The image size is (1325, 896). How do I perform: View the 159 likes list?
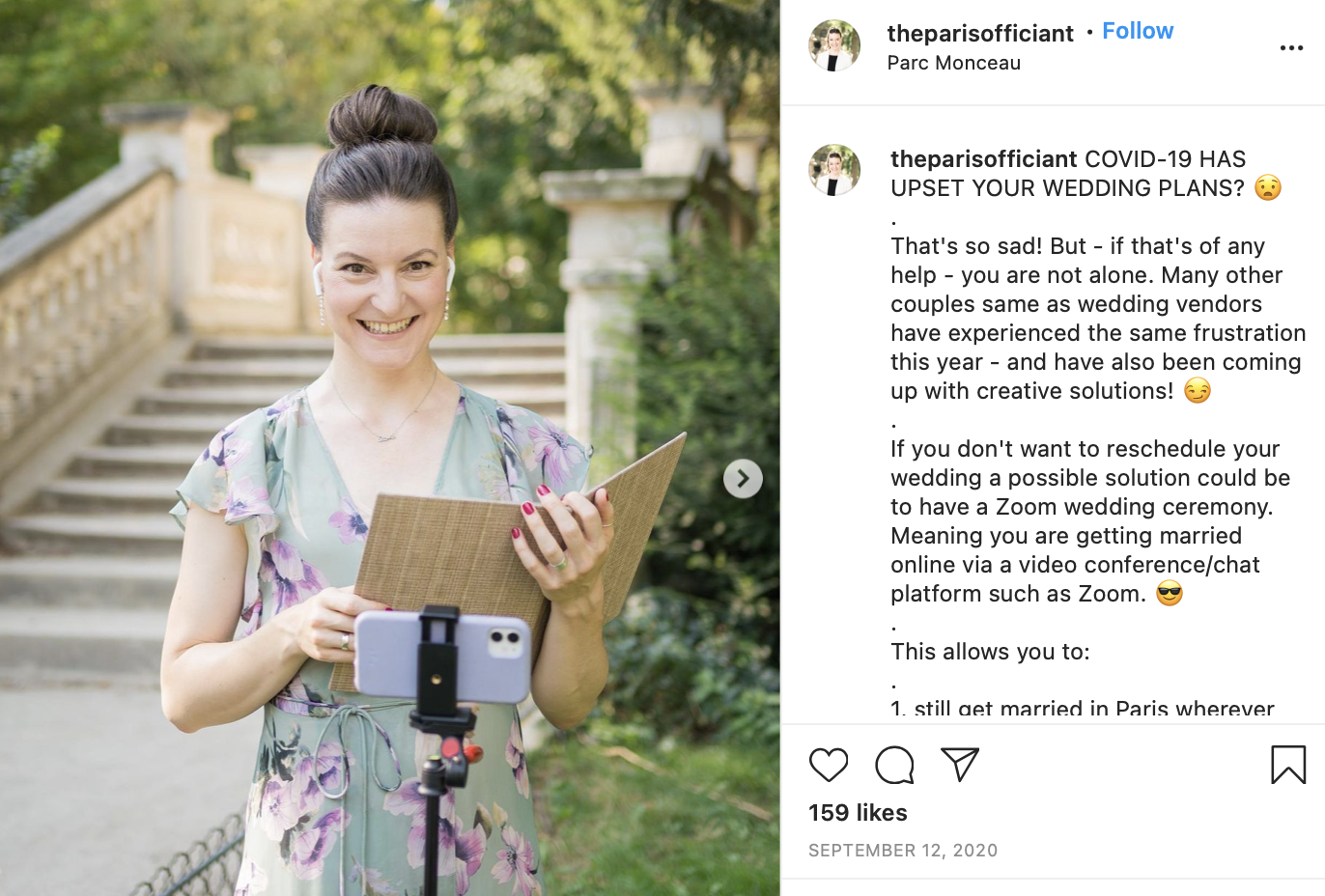pyautogui.click(x=858, y=813)
